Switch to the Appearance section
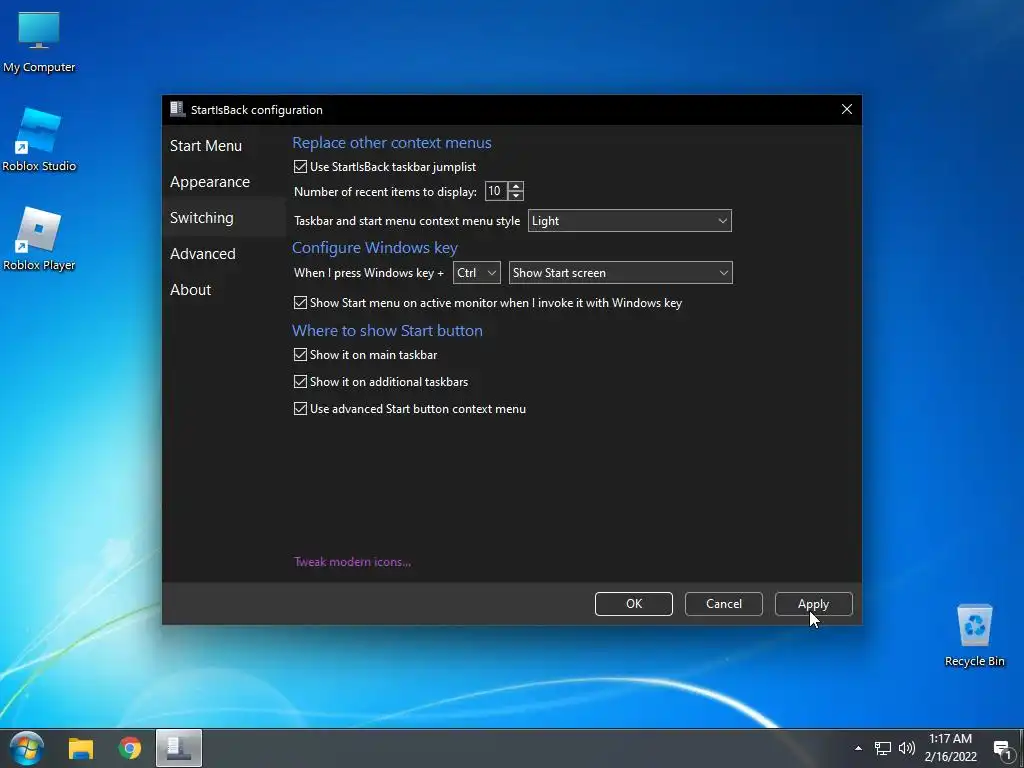Viewport: 1024px width, 768px height. (210, 182)
